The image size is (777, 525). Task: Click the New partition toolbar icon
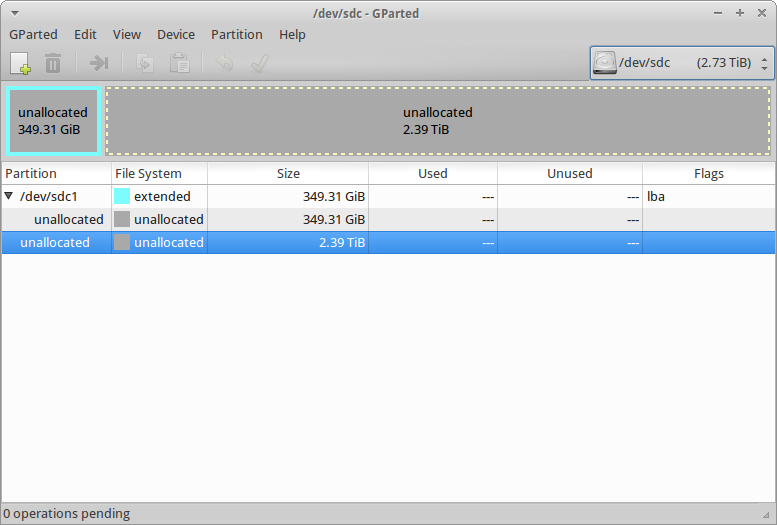[21, 63]
